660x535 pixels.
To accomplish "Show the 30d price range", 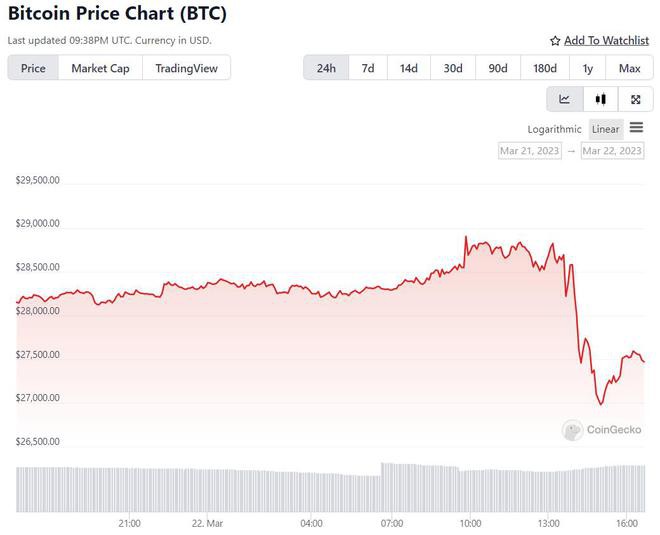I will [x=453, y=68].
